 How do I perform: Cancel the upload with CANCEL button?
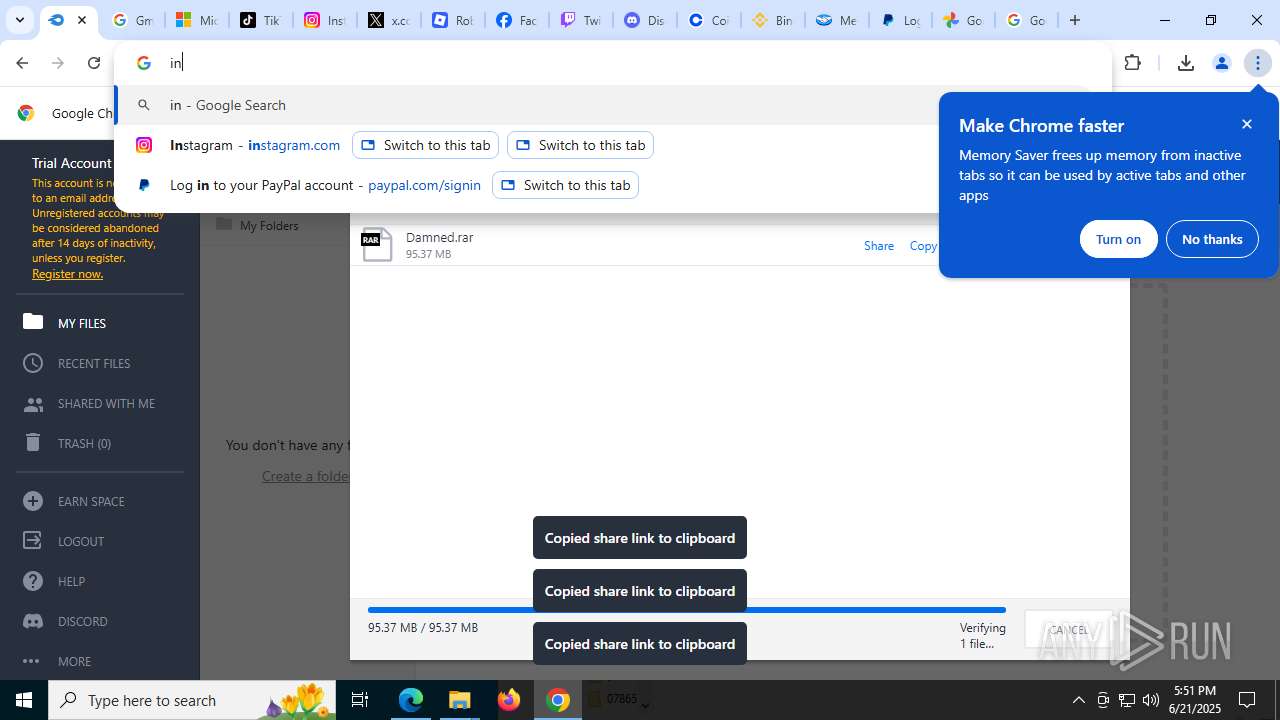(x=1068, y=630)
